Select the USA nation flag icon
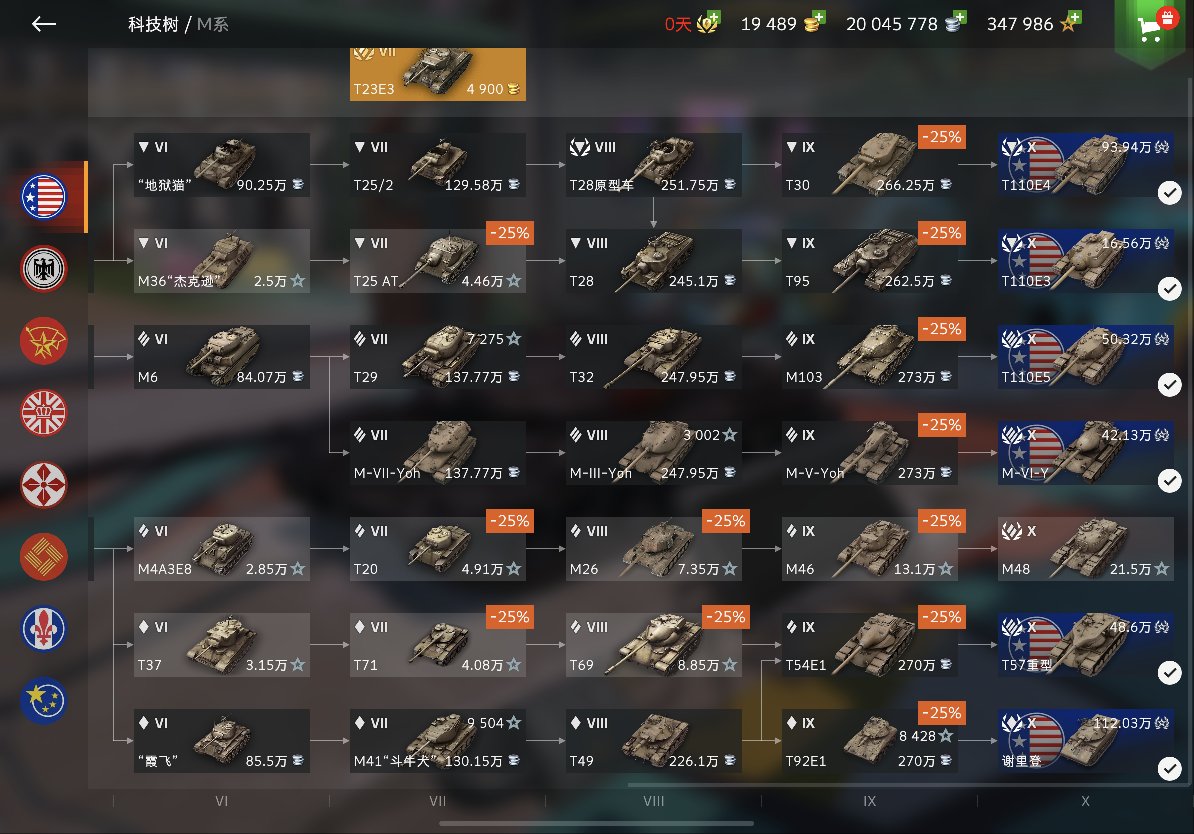Screen dimensions: 1194x834 pos(43,197)
